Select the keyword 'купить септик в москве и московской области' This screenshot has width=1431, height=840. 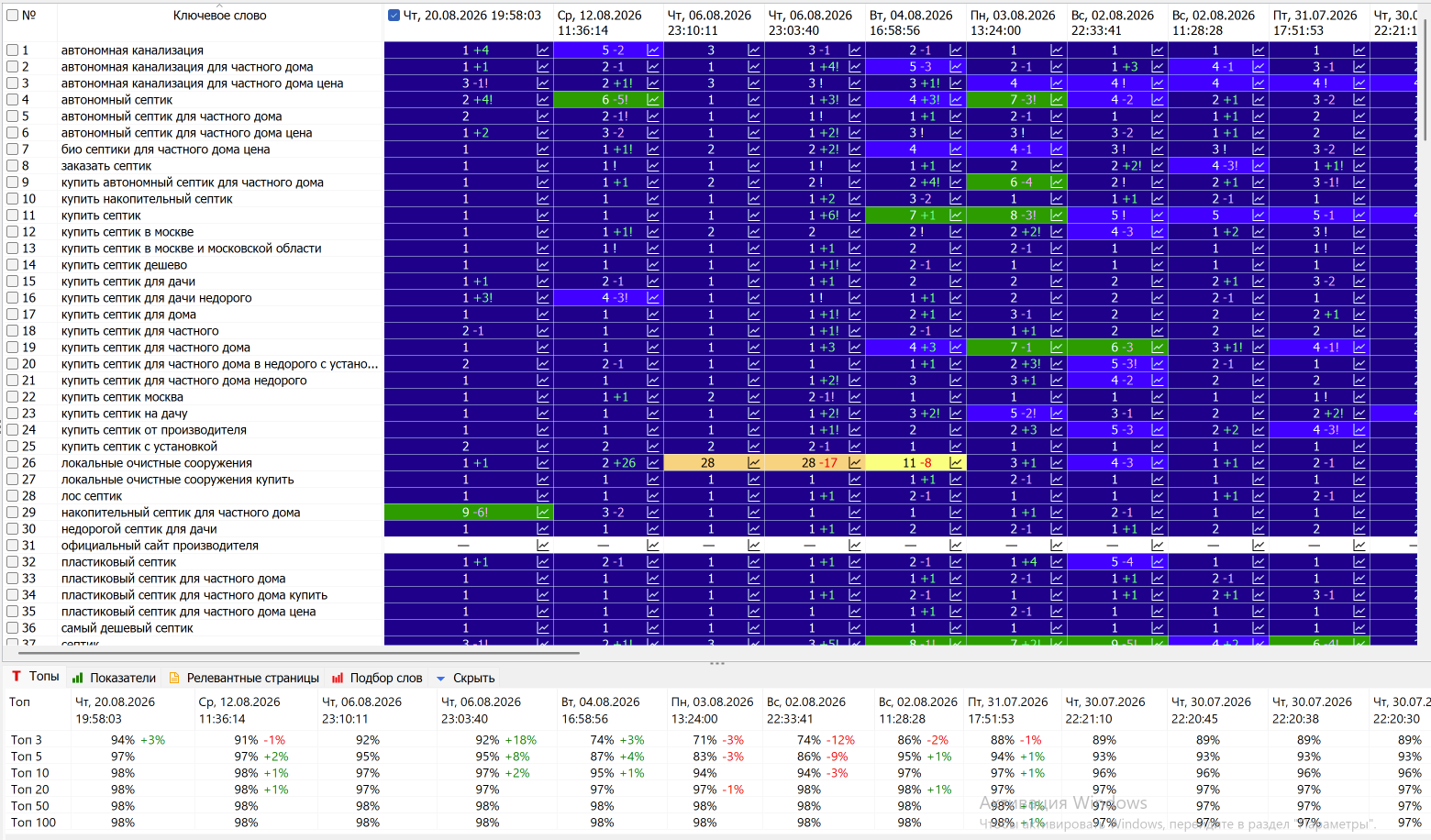[191, 249]
